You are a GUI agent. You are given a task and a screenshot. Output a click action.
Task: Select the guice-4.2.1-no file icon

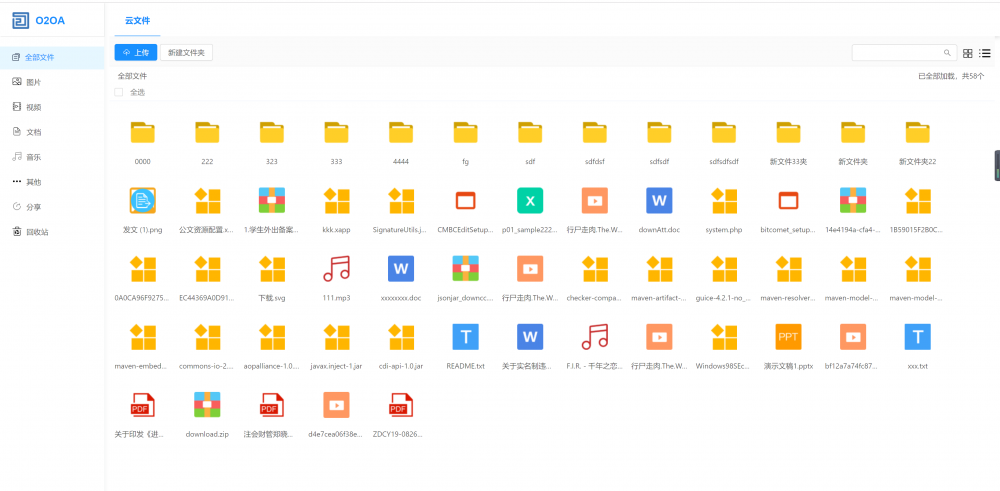[724, 268]
